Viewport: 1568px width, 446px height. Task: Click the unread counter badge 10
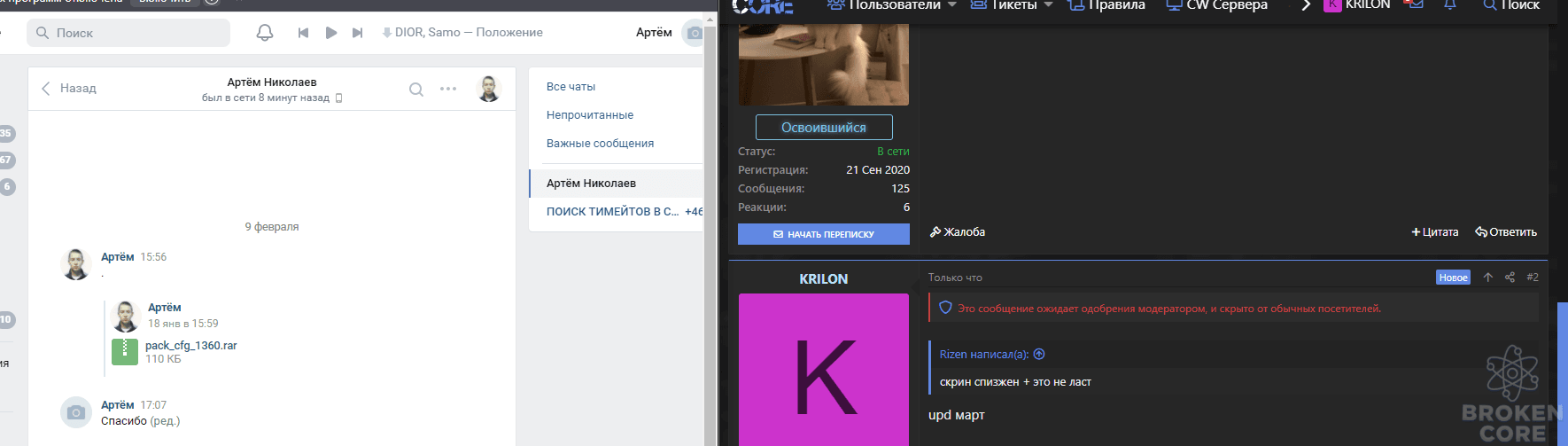pyautogui.click(x=5, y=320)
